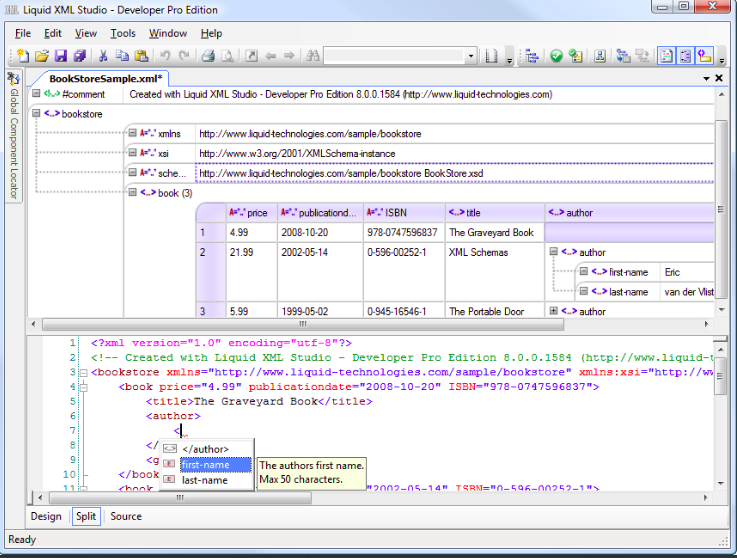The height and width of the screenshot is (558, 737).
Task: Click the code editor horizontal scrollbar
Action: tap(180, 497)
